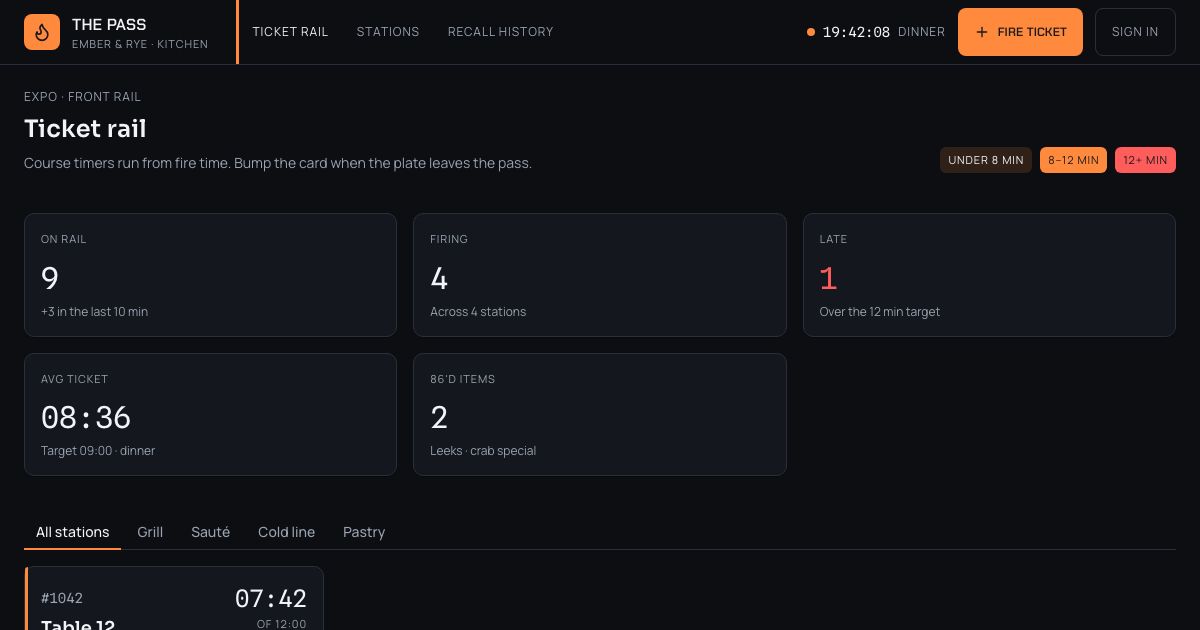Click The Pass brand title
Screen dimensions: 1200x630
109,24
